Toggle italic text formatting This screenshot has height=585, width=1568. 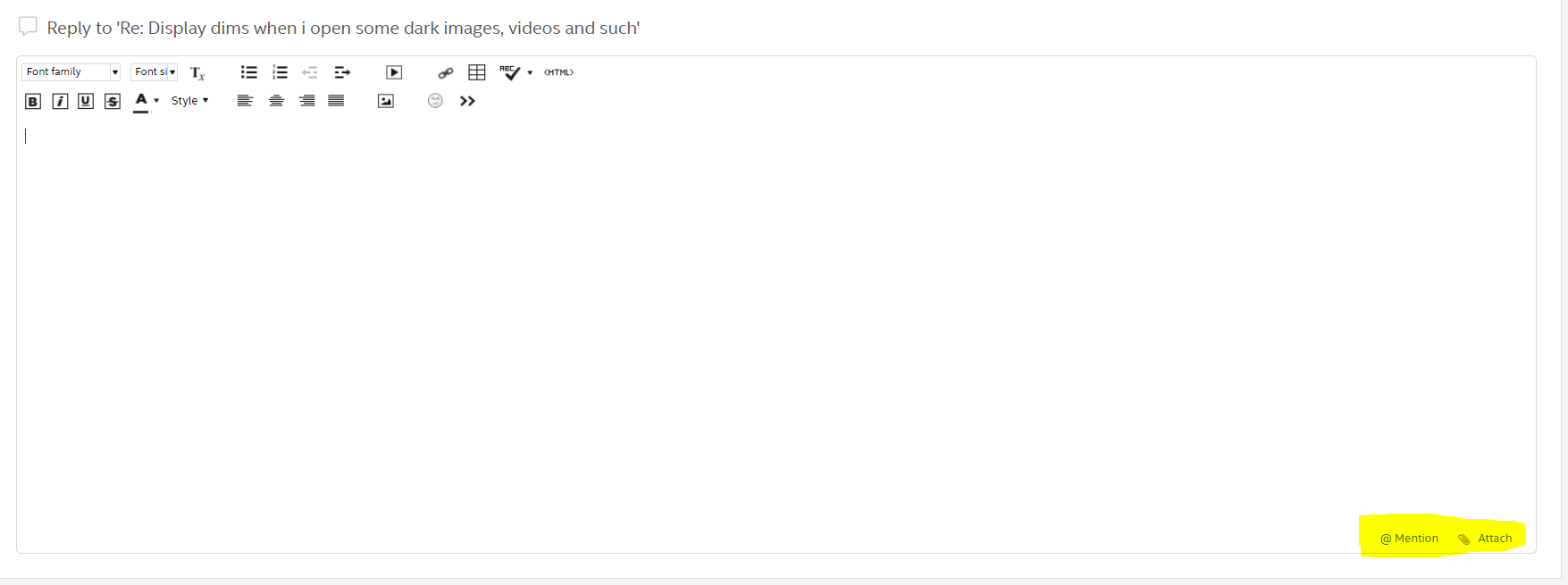[x=60, y=101]
